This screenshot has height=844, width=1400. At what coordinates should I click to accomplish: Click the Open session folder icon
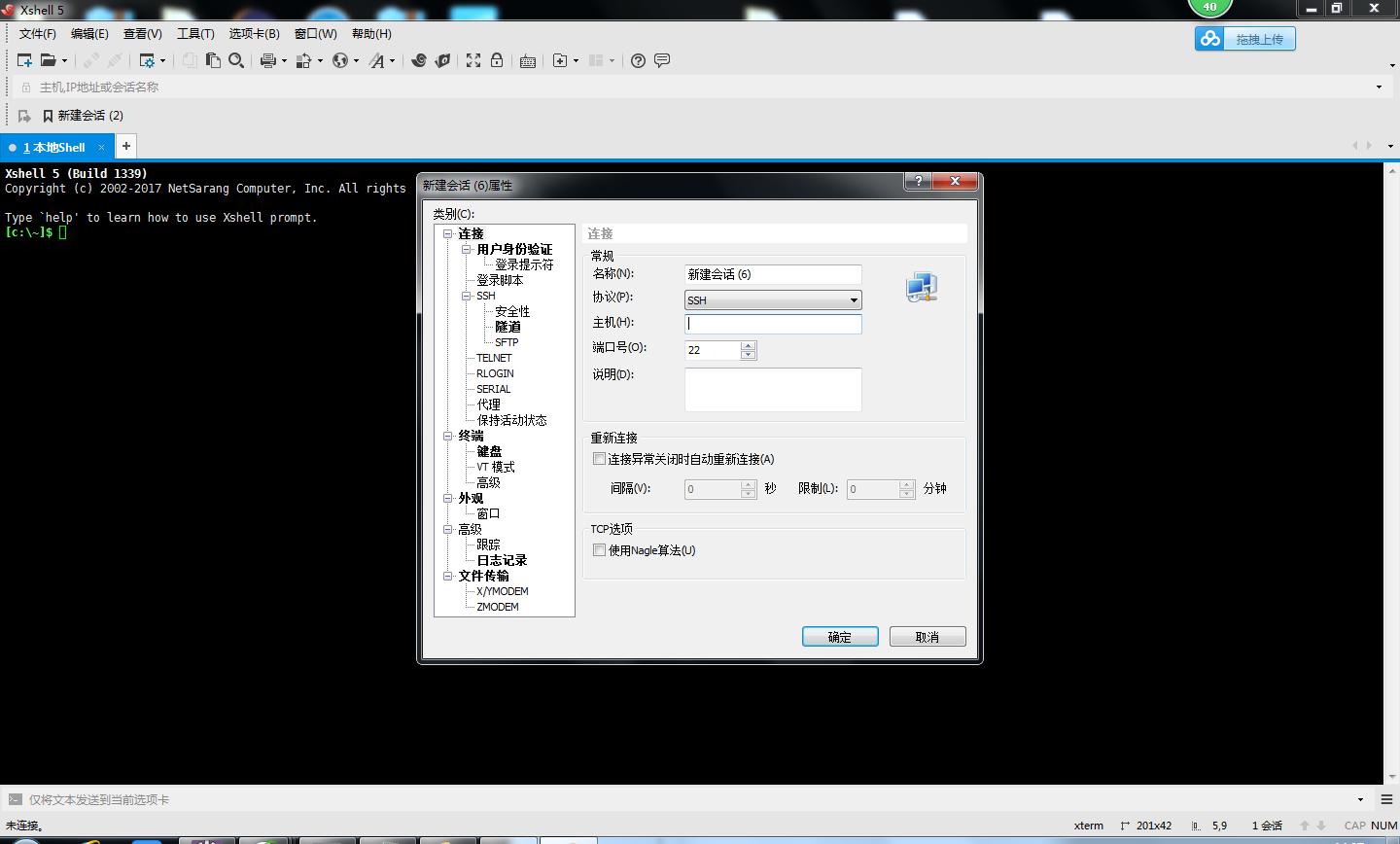[x=48, y=60]
